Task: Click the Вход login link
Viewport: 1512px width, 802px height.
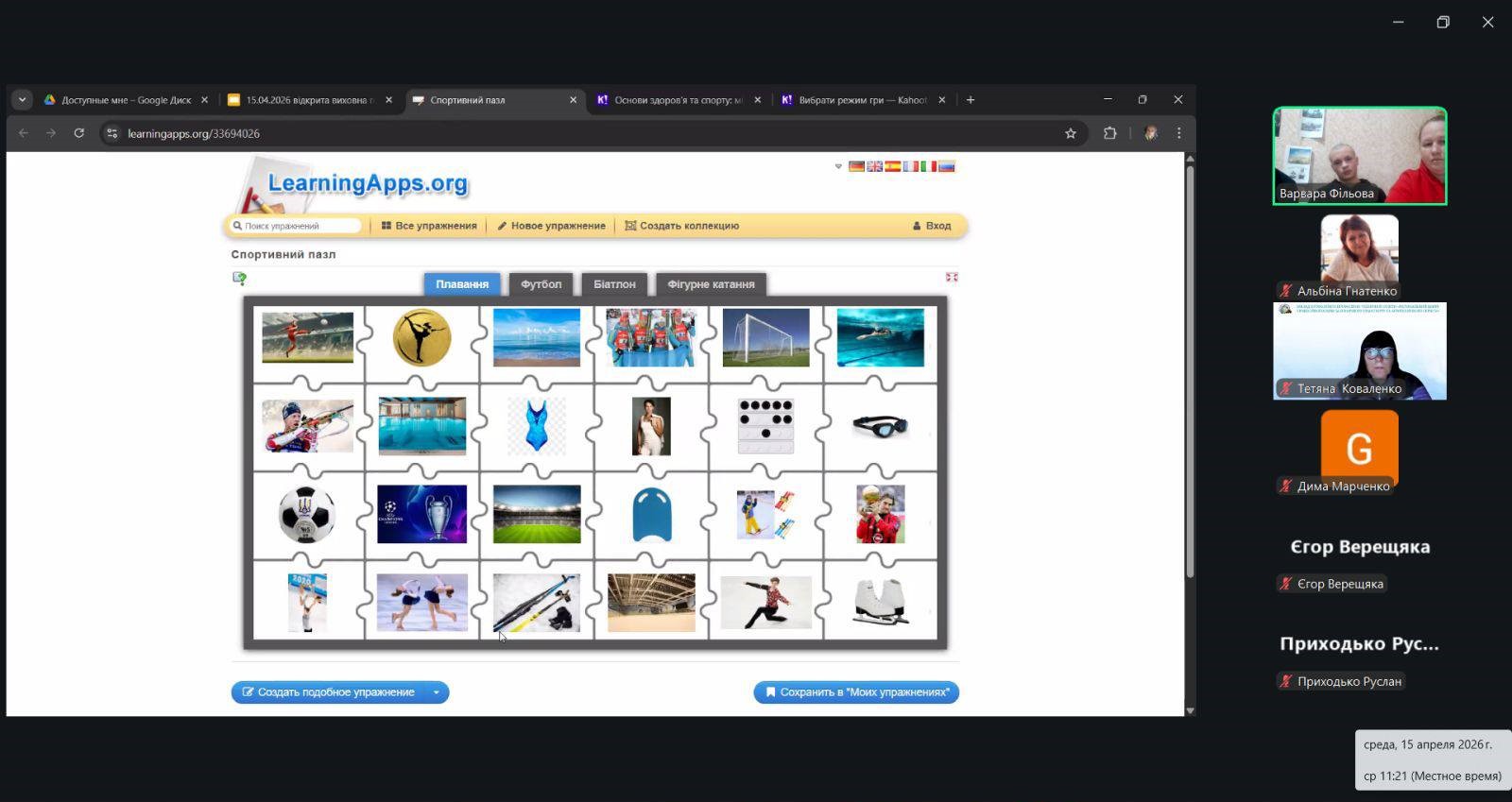Action: (932, 226)
